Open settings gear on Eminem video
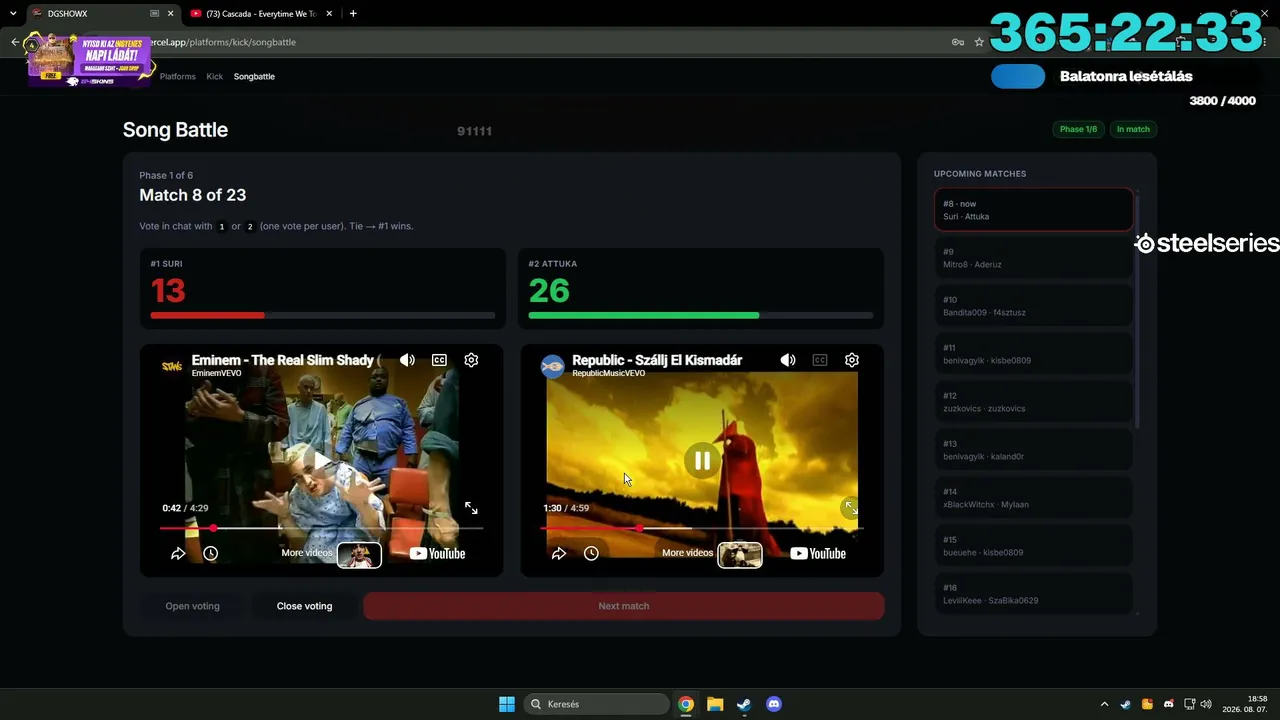This screenshot has width=1280, height=720. [x=471, y=360]
